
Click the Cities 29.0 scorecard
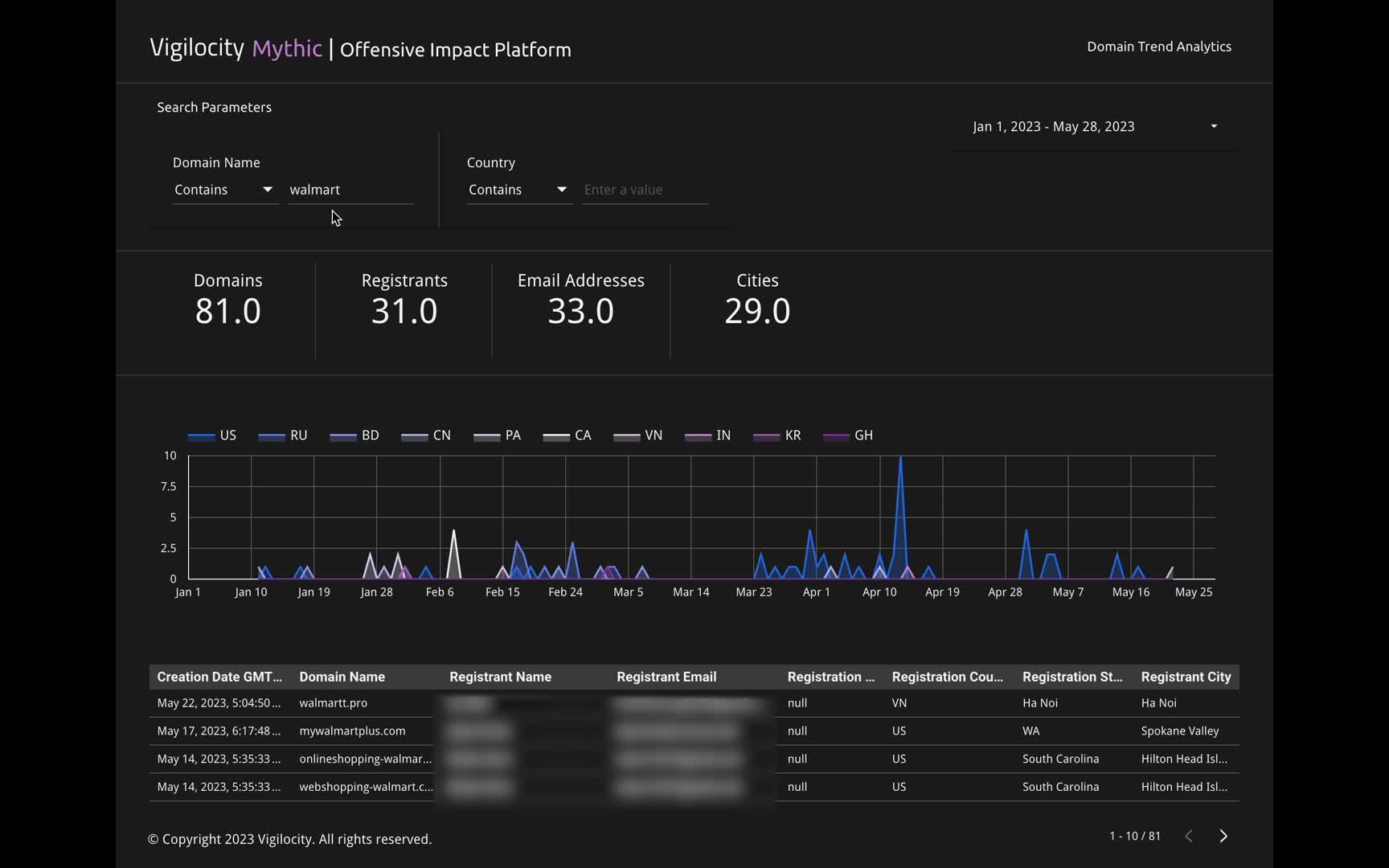pos(757,301)
